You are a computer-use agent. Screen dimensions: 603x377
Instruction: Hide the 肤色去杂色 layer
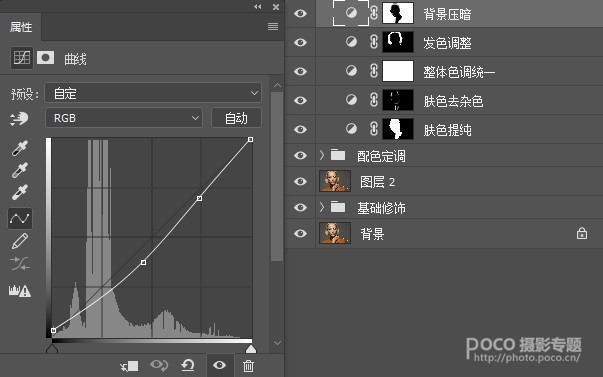click(300, 100)
